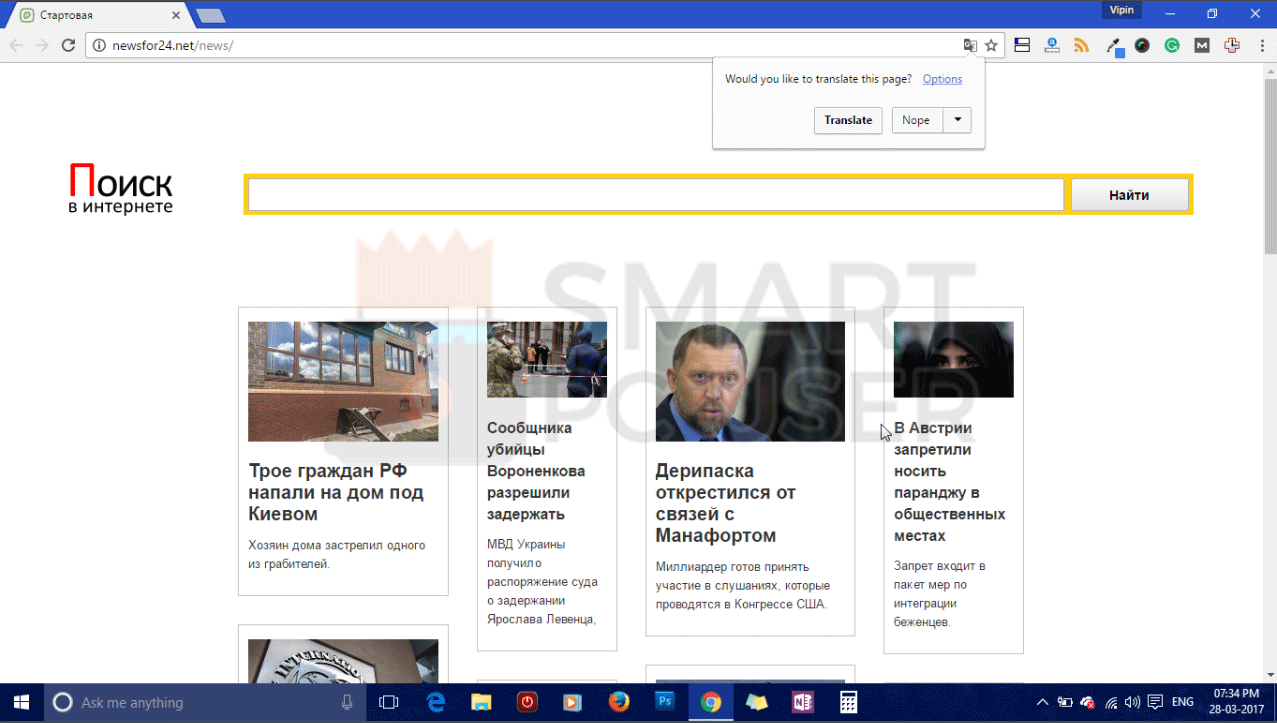Click the Google Translate icon in address bar

tap(969, 45)
